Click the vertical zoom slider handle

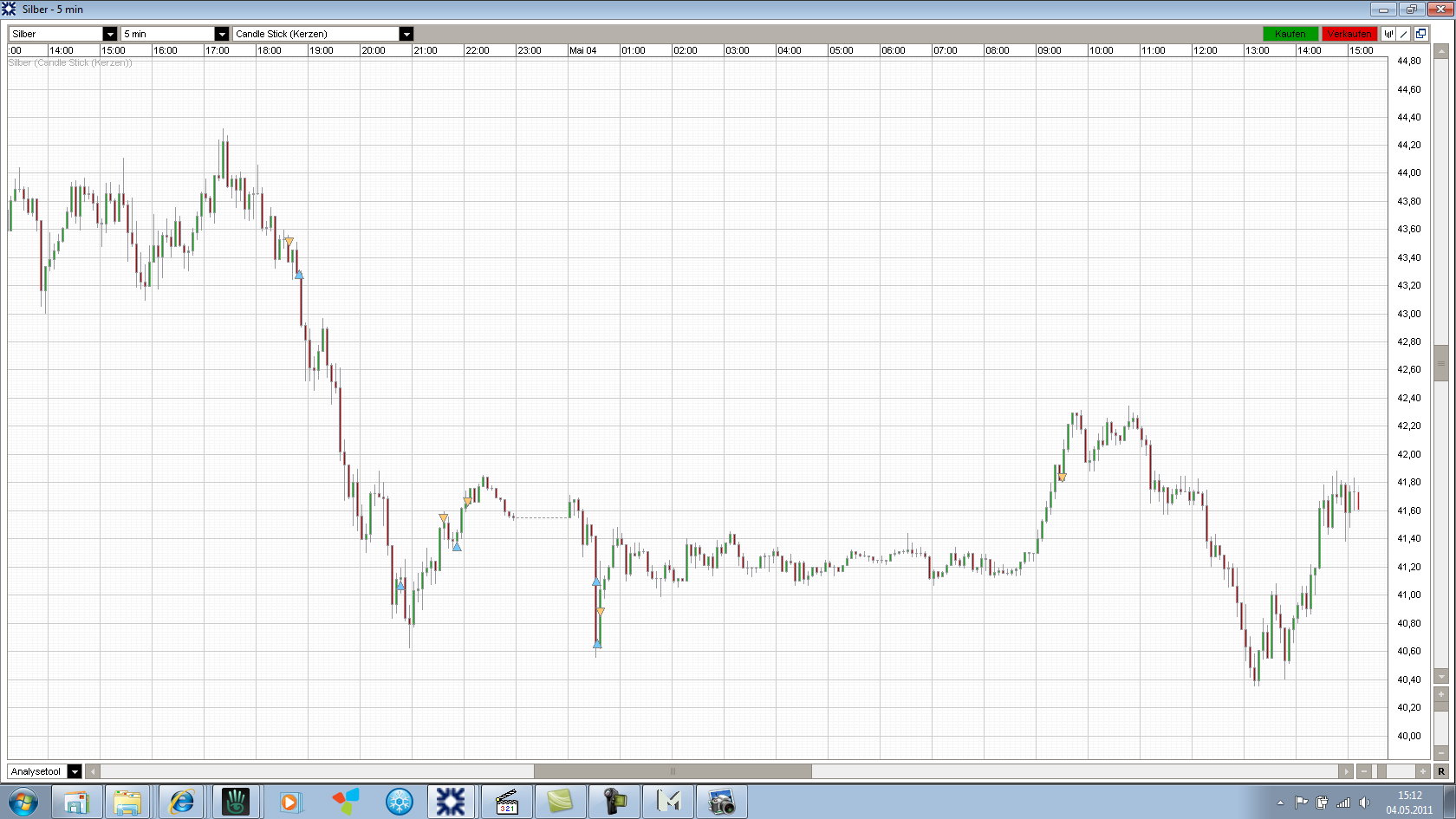[x=1441, y=706]
